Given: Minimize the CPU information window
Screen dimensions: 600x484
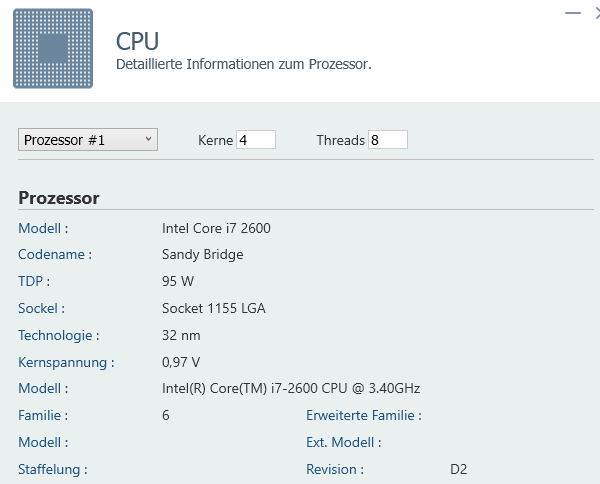Looking at the screenshot, I should tap(573, 13).
